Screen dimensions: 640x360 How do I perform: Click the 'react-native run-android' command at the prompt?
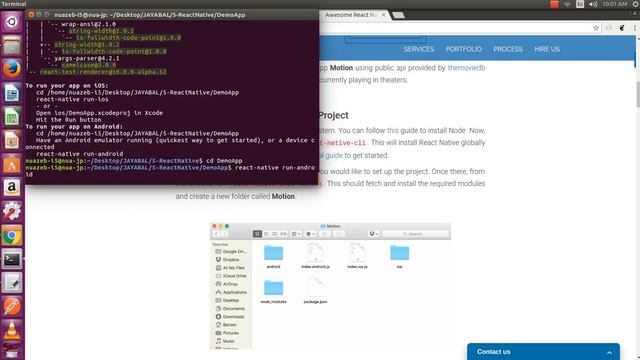tap(170, 171)
